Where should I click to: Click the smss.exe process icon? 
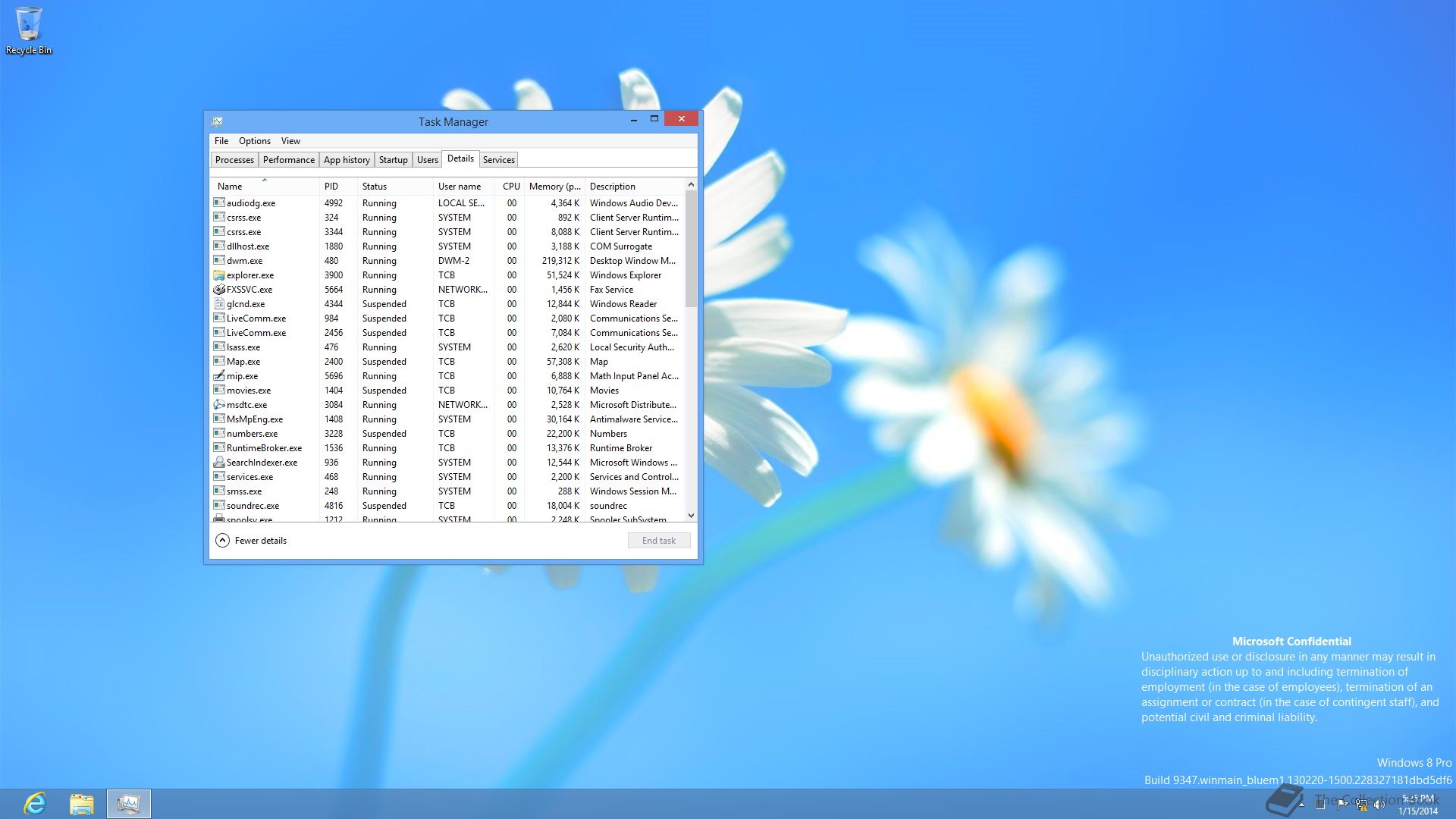point(218,491)
